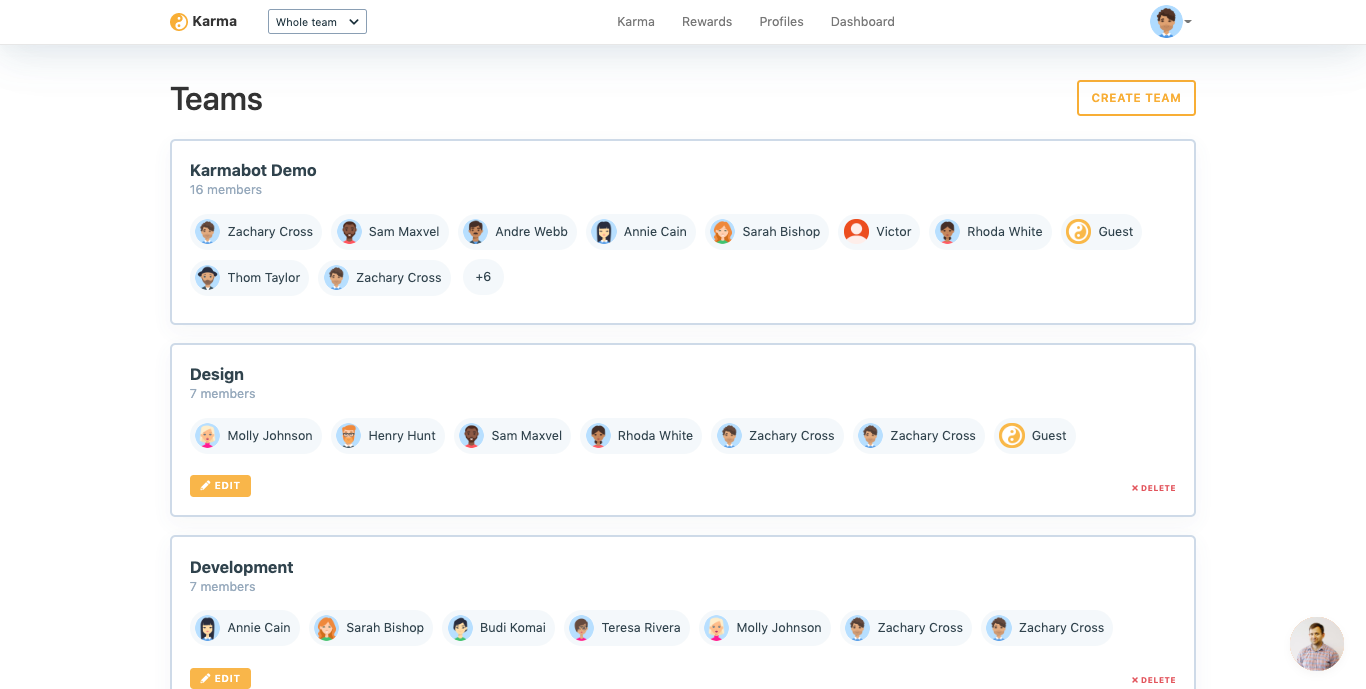Screen dimensions: 1366x689
Task: Click the '16 members' count text
Action: 226,190
